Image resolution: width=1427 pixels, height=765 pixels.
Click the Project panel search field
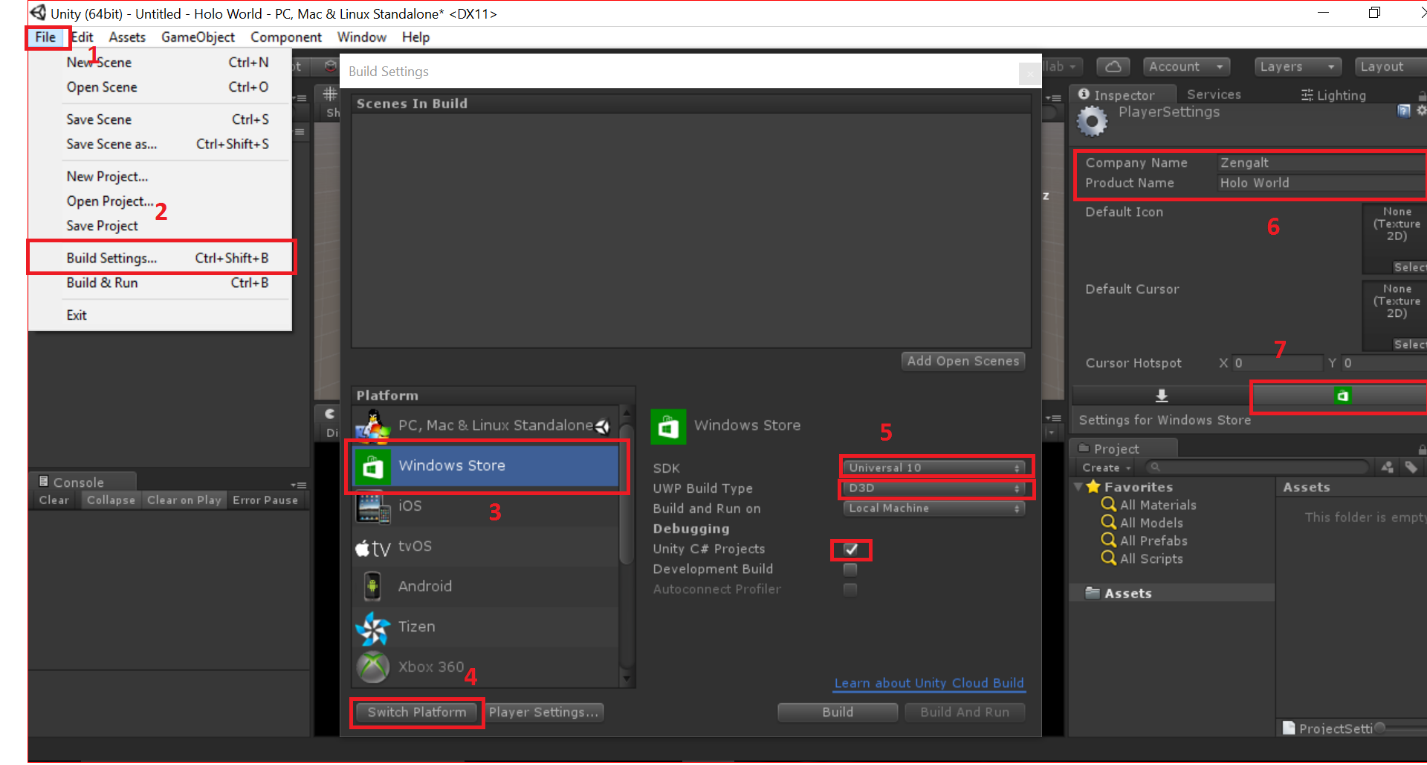click(x=1257, y=467)
